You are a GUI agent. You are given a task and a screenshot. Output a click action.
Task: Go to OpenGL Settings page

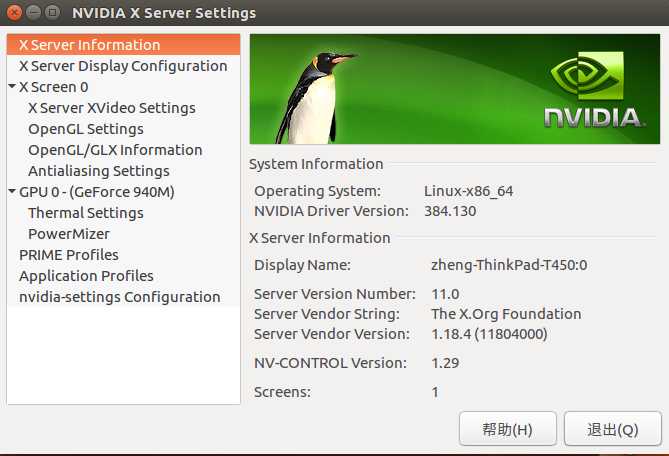(x=85, y=129)
